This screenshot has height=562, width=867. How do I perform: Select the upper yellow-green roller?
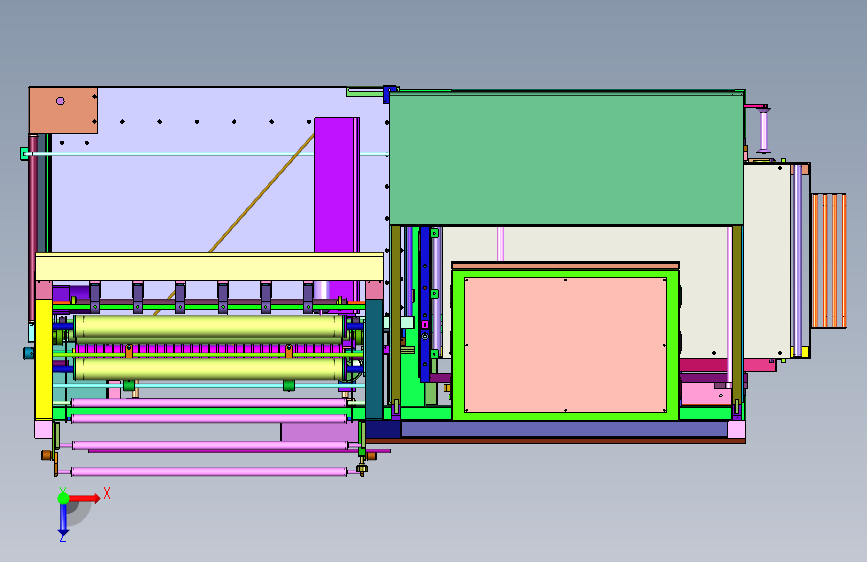click(x=208, y=327)
